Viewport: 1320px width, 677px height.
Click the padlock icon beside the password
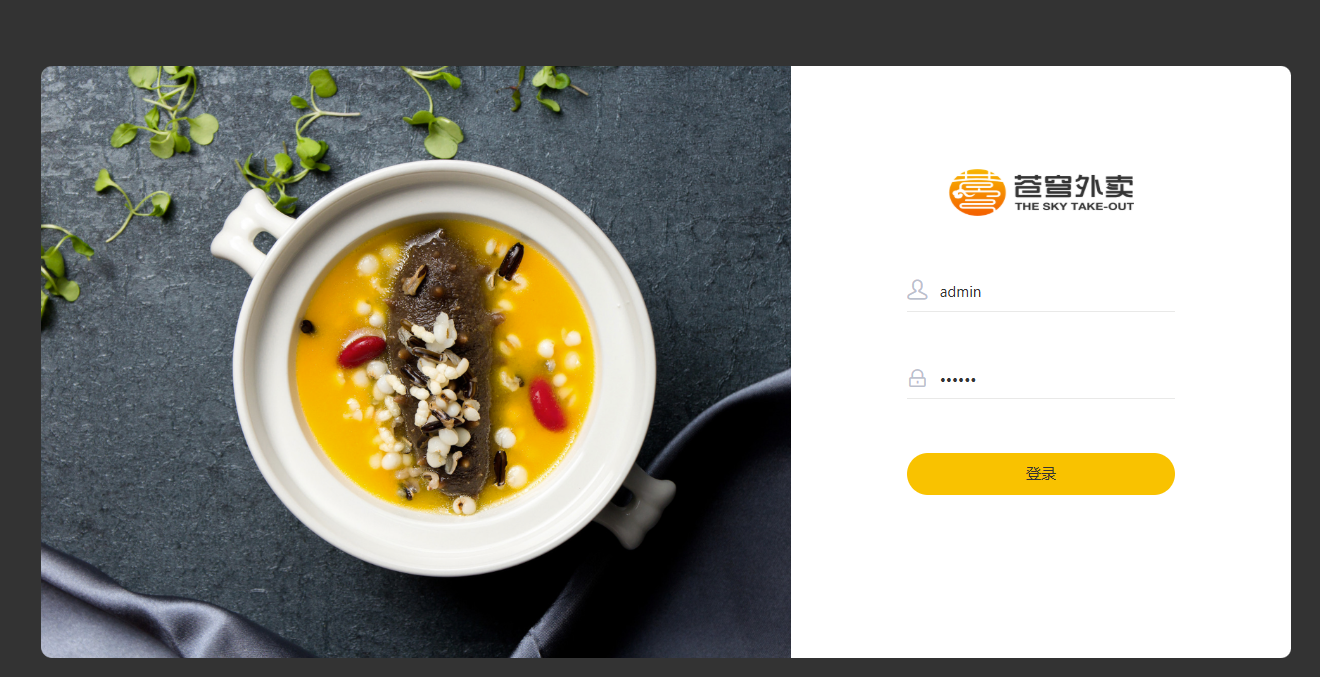point(917,379)
